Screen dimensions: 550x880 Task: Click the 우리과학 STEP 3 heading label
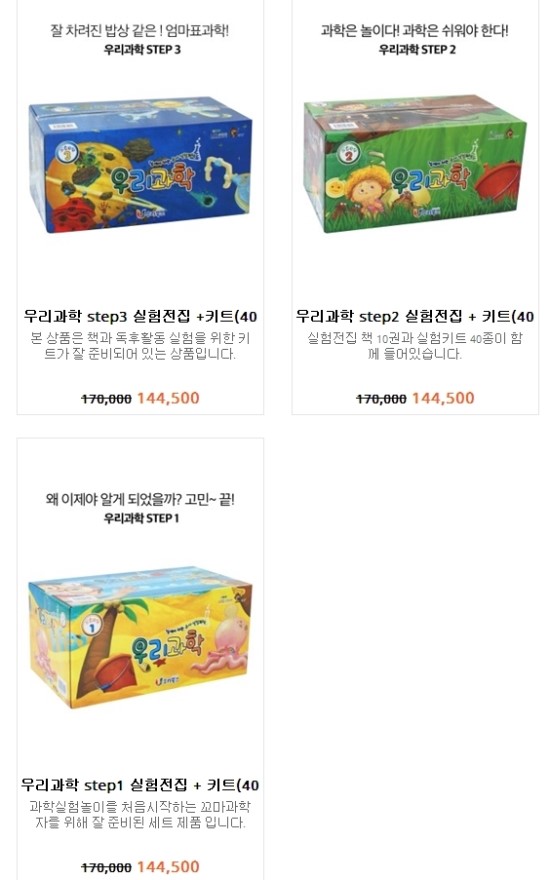[142, 50]
